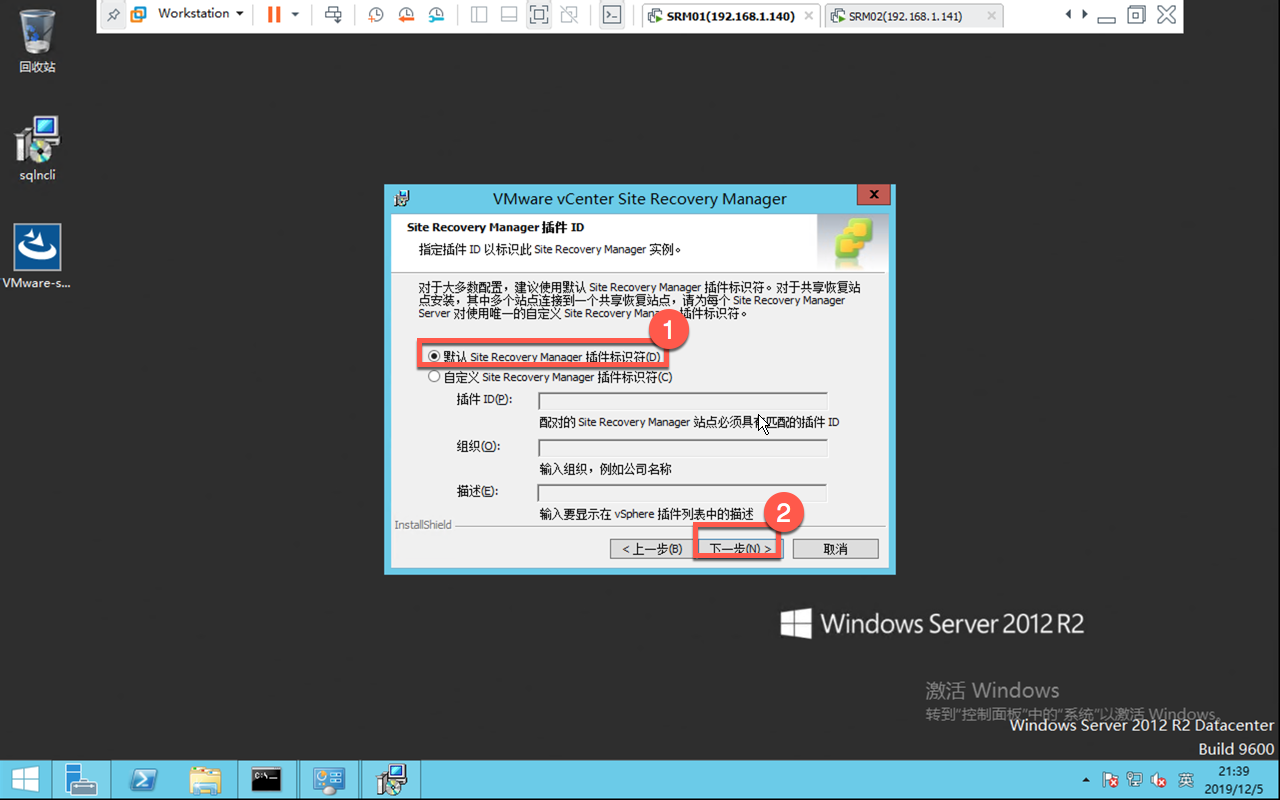Viewport: 1280px width, 800px height.
Task: Open the Windows Start button
Action: coord(25,779)
